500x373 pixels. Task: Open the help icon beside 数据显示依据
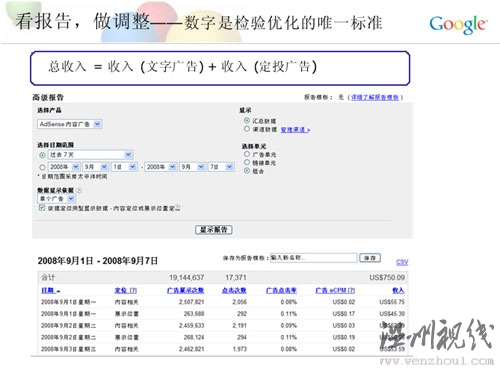(x=79, y=191)
